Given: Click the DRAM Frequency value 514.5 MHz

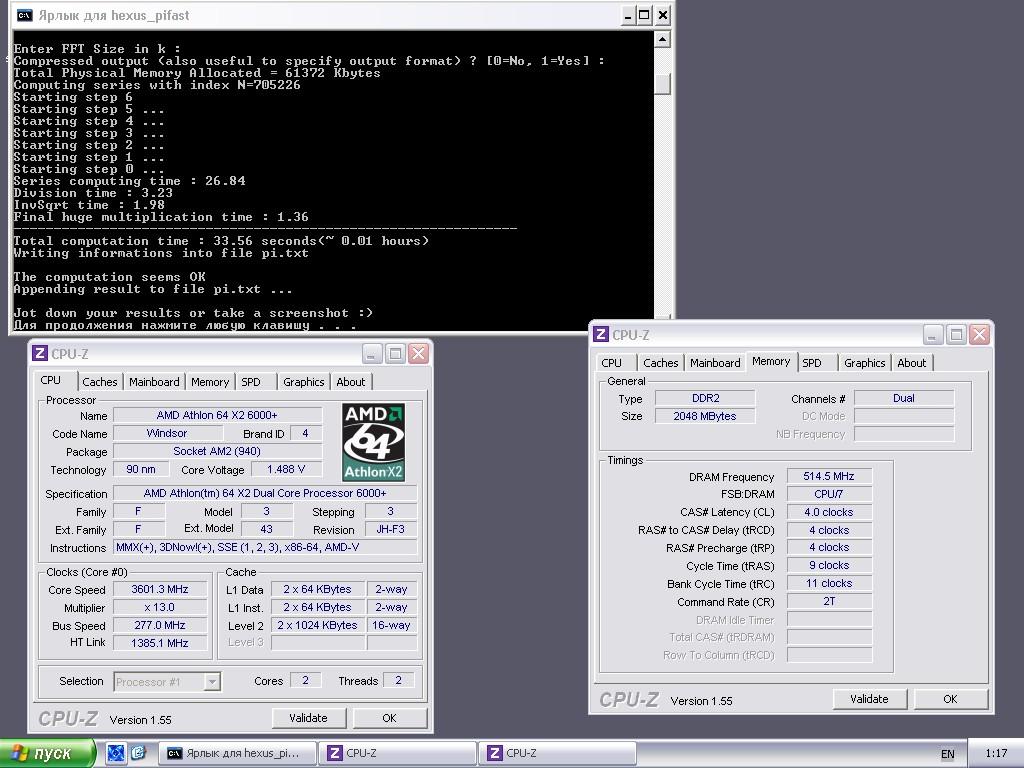Looking at the screenshot, I should 829,477.
